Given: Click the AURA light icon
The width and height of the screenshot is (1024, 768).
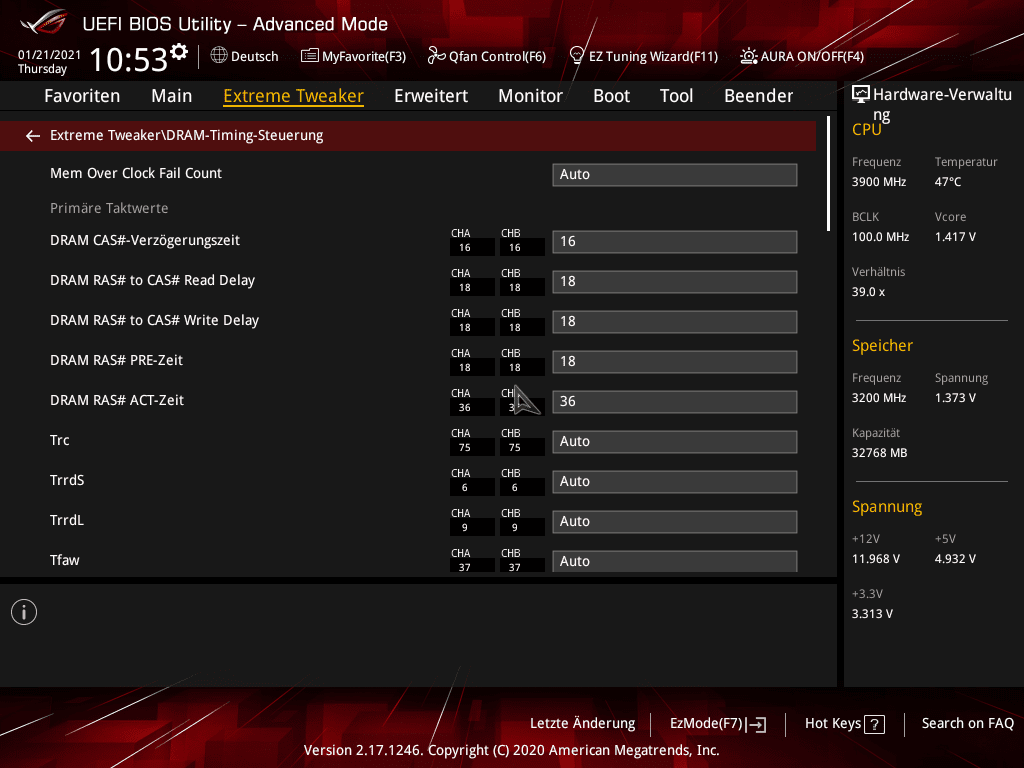Looking at the screenshot, I should (748, 56).
